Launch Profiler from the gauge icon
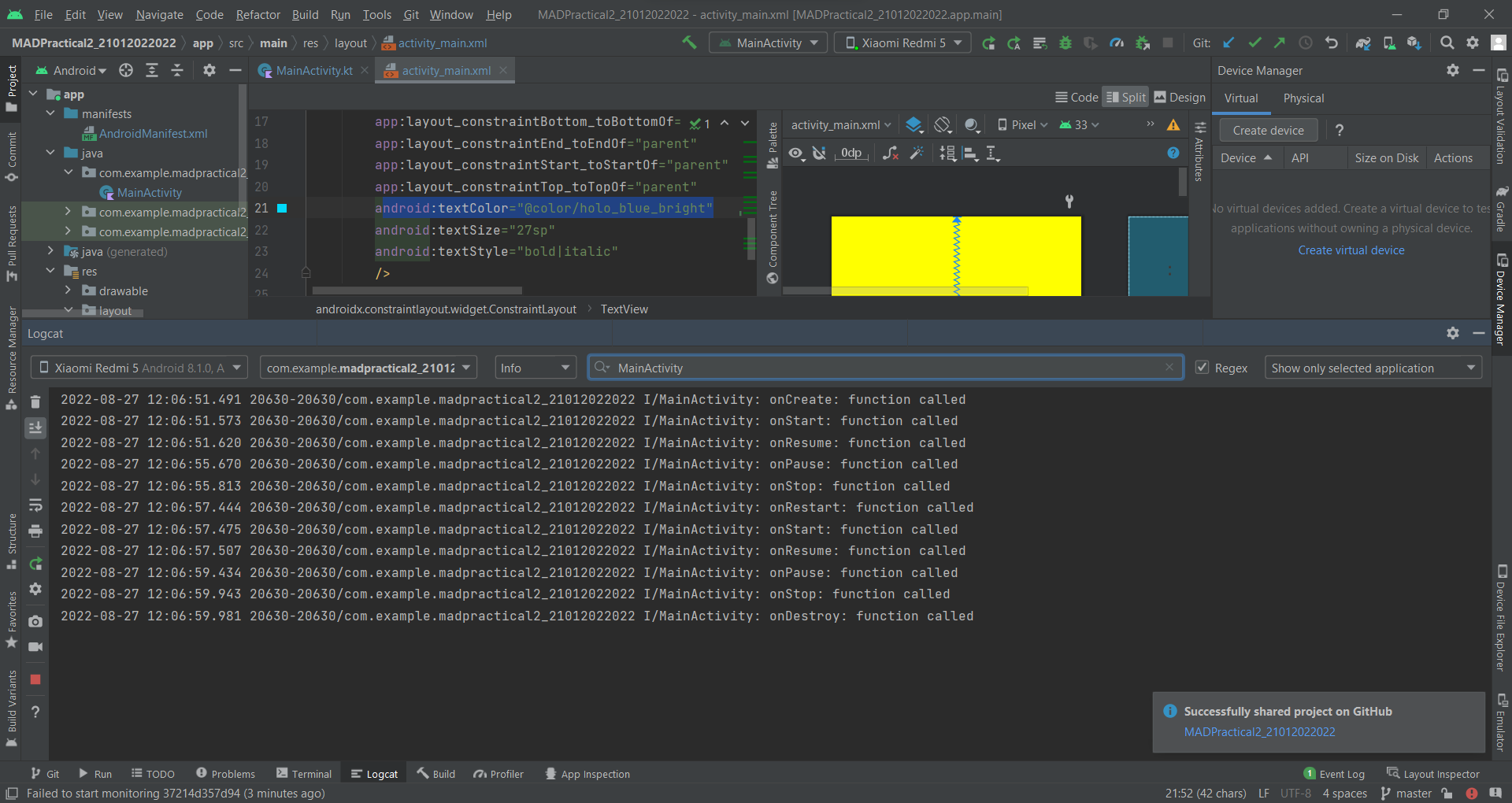Screen dimensions: 1512x803 point(1116,43)
